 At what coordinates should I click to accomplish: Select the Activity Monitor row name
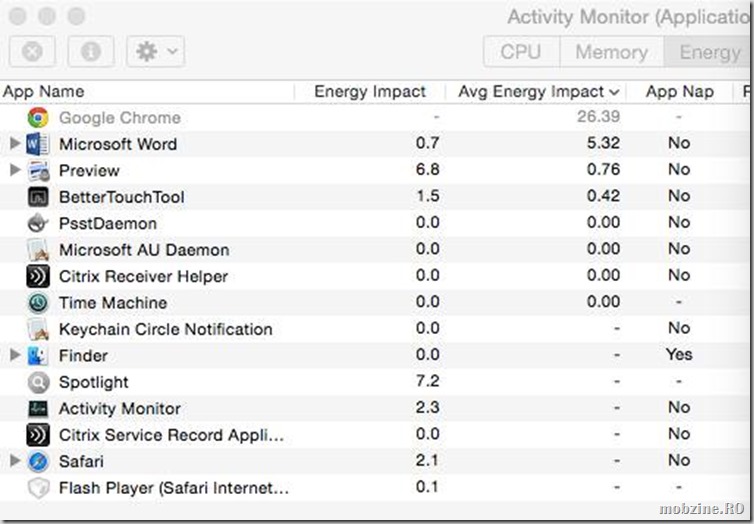(120, 409)
